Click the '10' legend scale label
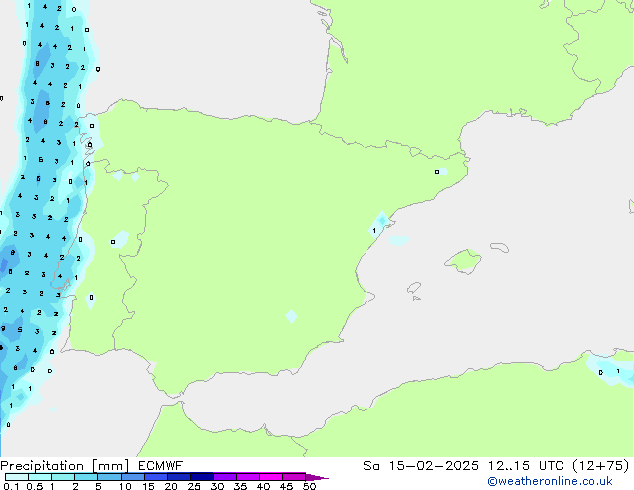Image resolution: width=634 pixels, height=490 pixels. point(125,486)
